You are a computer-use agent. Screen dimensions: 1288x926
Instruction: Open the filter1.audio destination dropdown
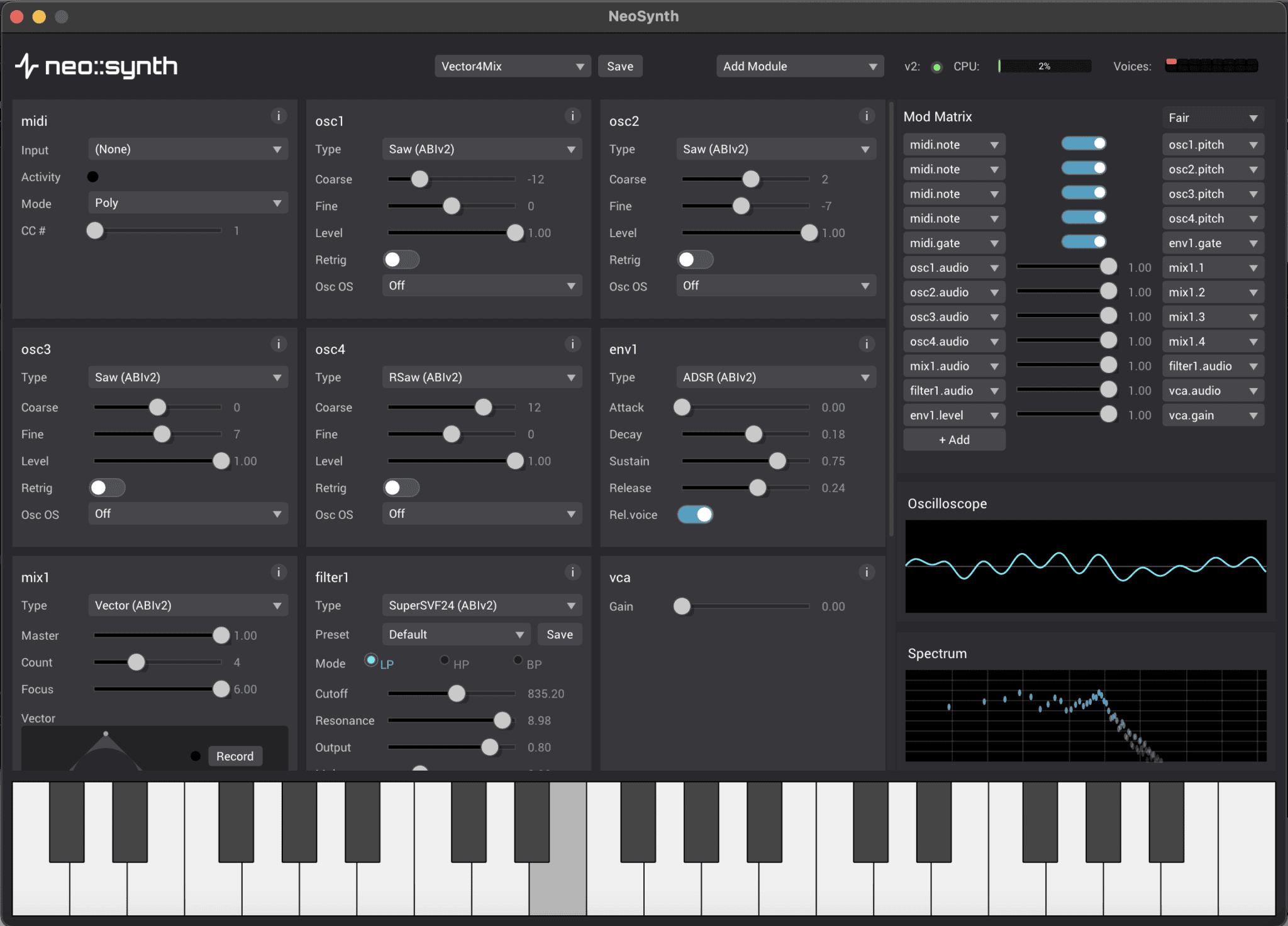(x=1213, y=366)
